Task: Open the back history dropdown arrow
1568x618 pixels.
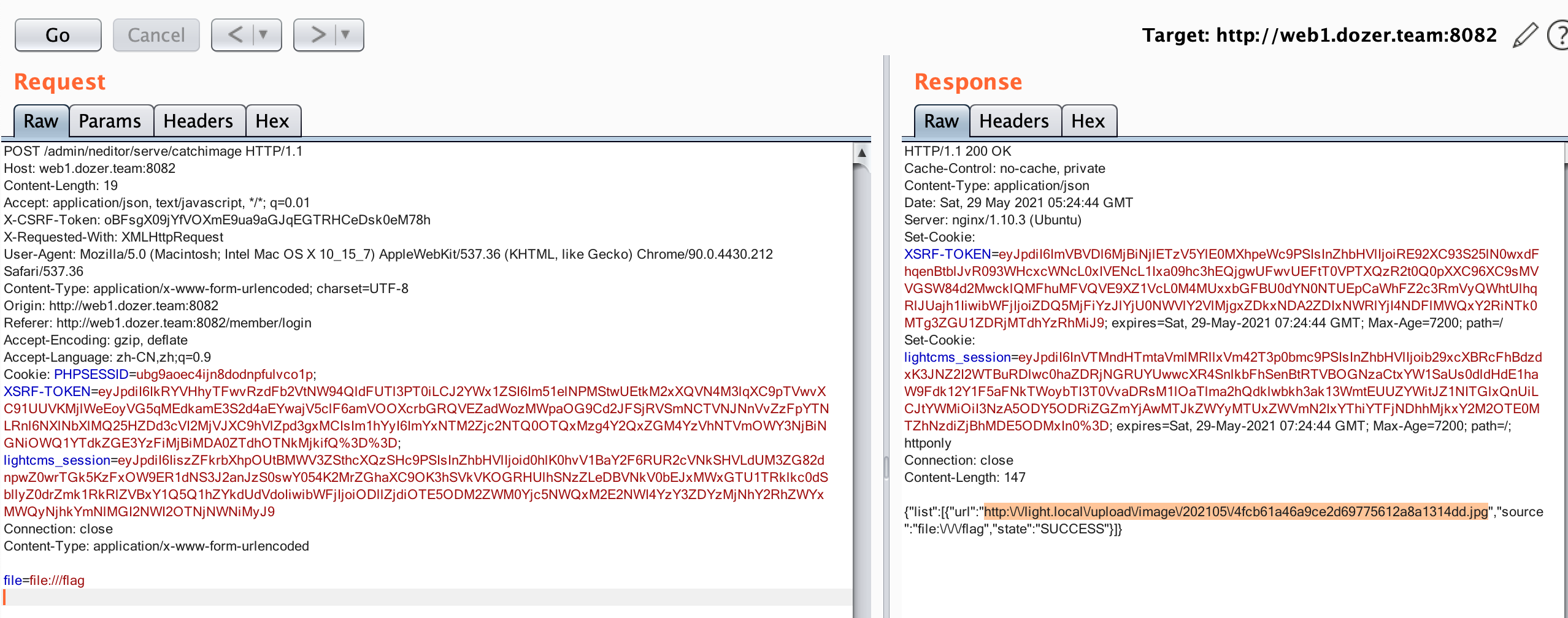Action: (x=264, y=35)
